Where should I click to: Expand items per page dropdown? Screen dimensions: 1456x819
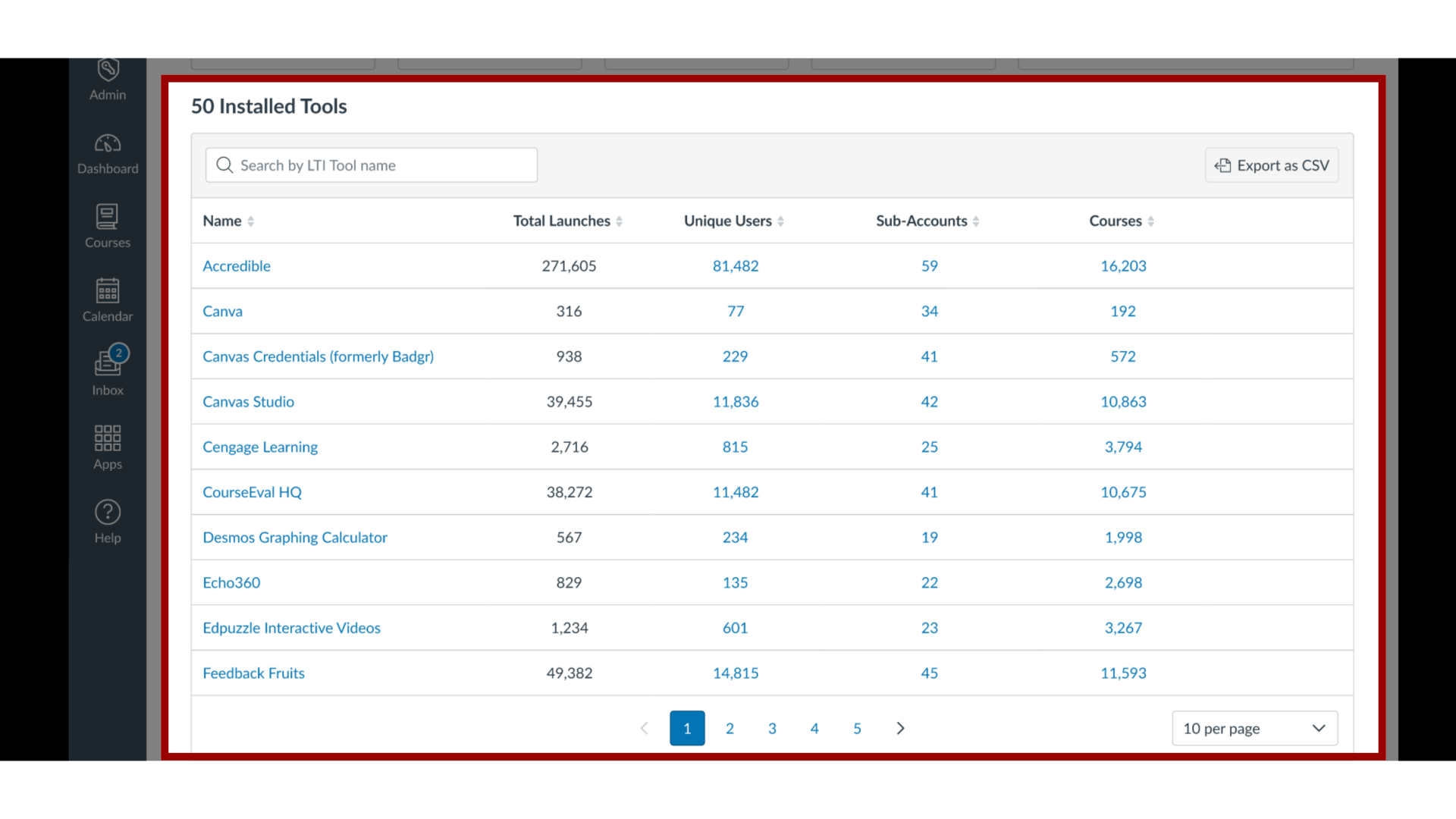coord(1254,728)
